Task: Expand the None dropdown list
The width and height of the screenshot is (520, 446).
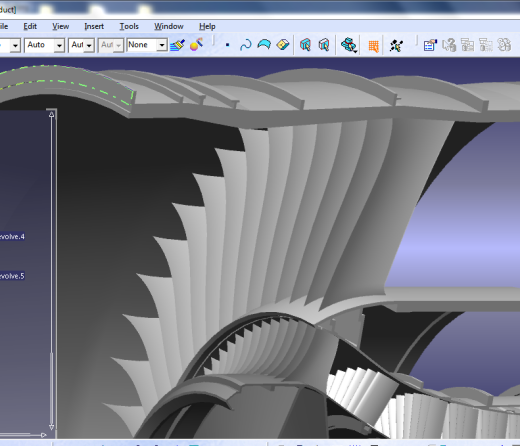Action: pos(162,45)
